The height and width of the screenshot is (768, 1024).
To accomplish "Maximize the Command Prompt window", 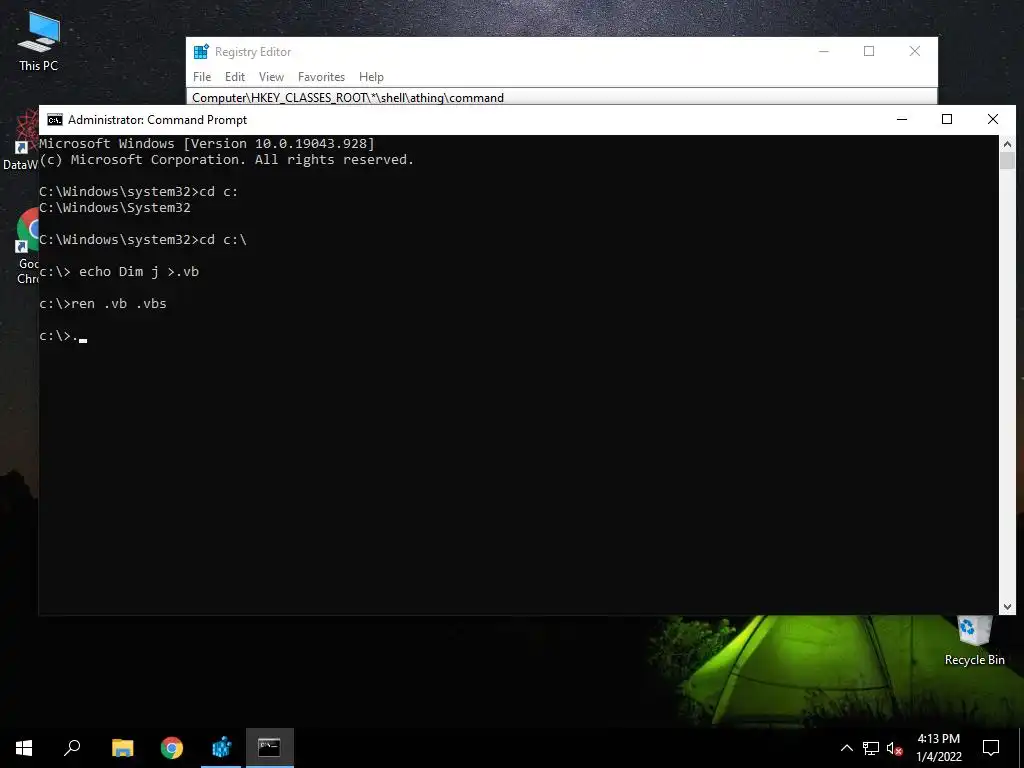I will coord(947,120).
